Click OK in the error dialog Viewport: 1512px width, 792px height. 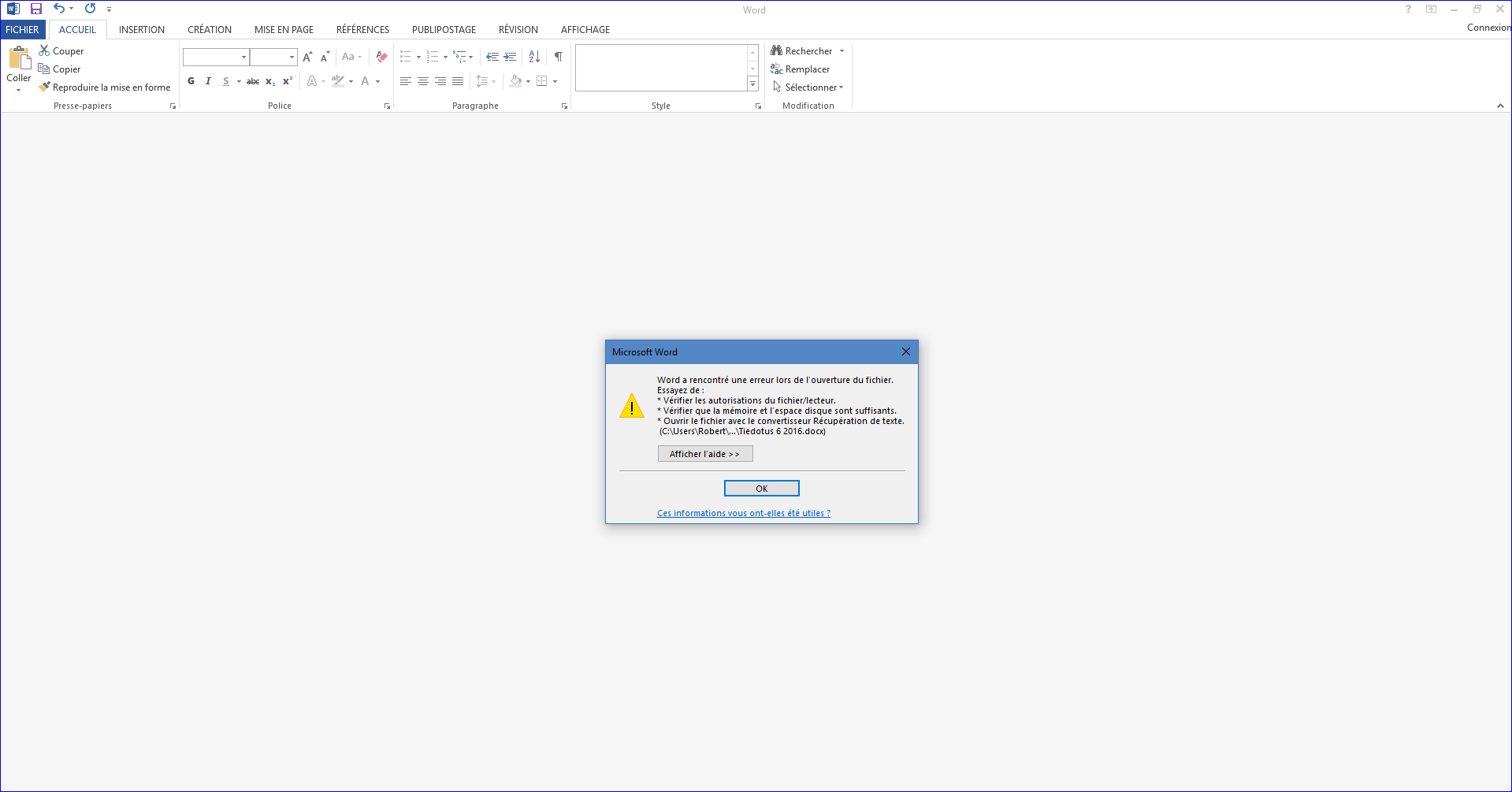[x=762, y=489]
